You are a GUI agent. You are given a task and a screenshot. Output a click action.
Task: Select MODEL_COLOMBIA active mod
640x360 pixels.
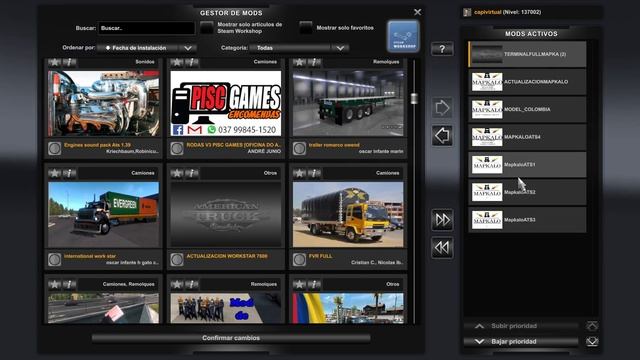[x=527, y=109]
